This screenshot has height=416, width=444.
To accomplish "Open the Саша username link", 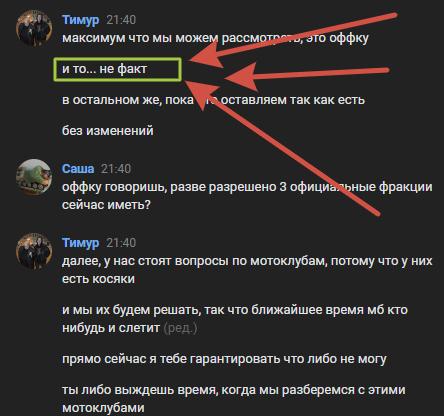I will coord(78,169).
